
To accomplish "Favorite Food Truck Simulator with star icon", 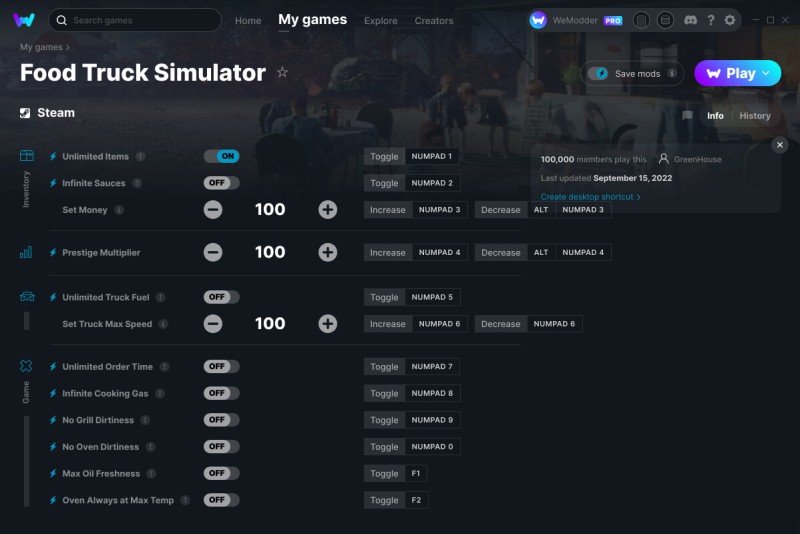I will [282, 72].
